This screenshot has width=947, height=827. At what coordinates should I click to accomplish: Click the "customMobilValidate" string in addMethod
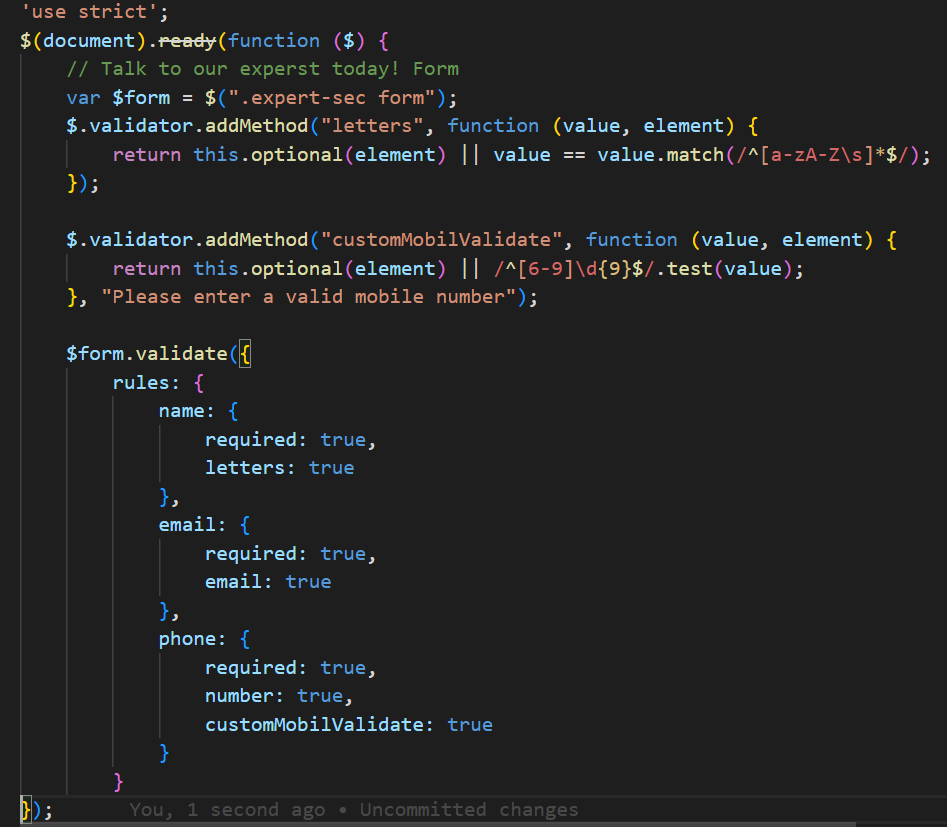point(441,240)
